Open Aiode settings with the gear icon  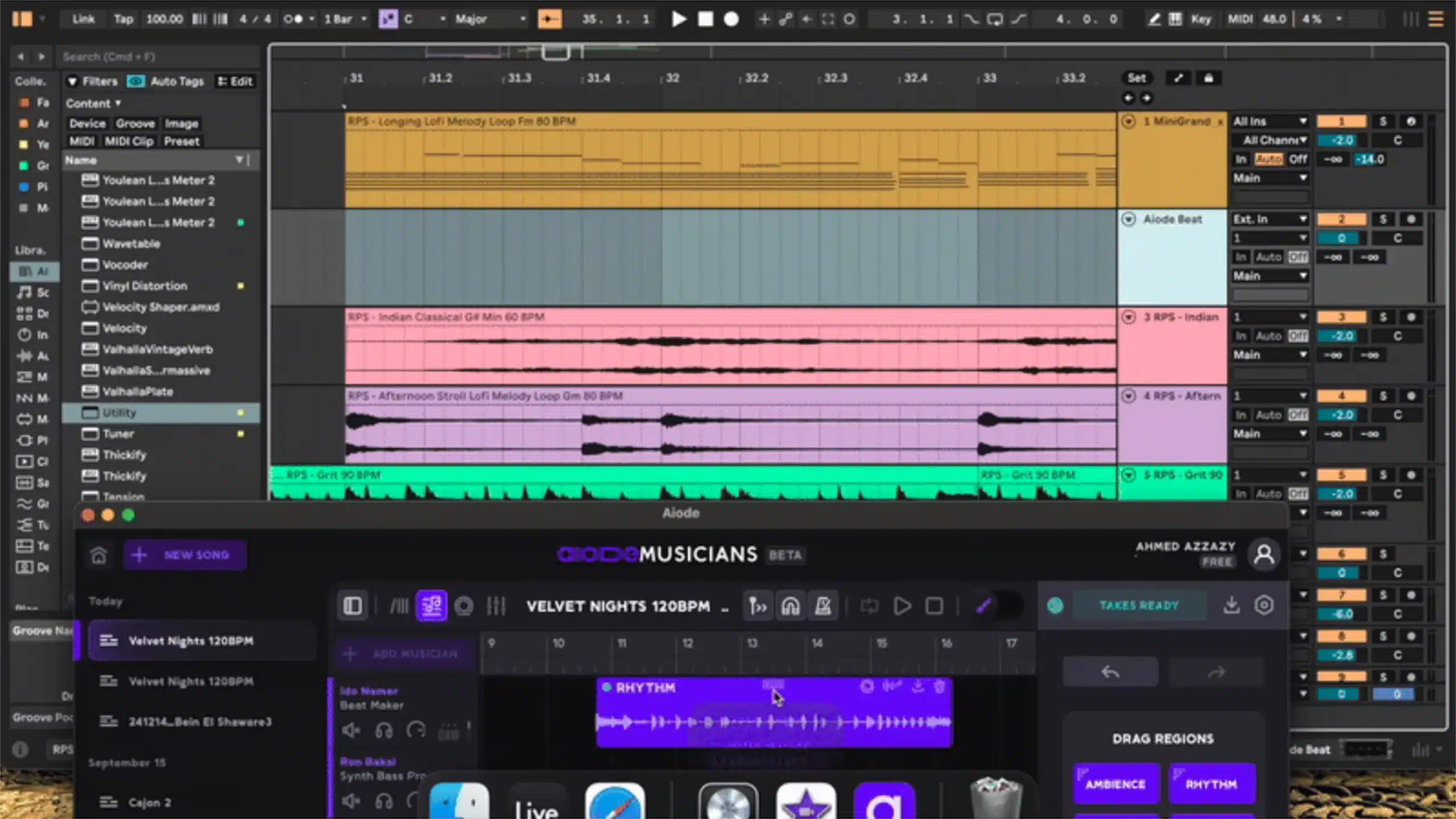pos(1265,605)
